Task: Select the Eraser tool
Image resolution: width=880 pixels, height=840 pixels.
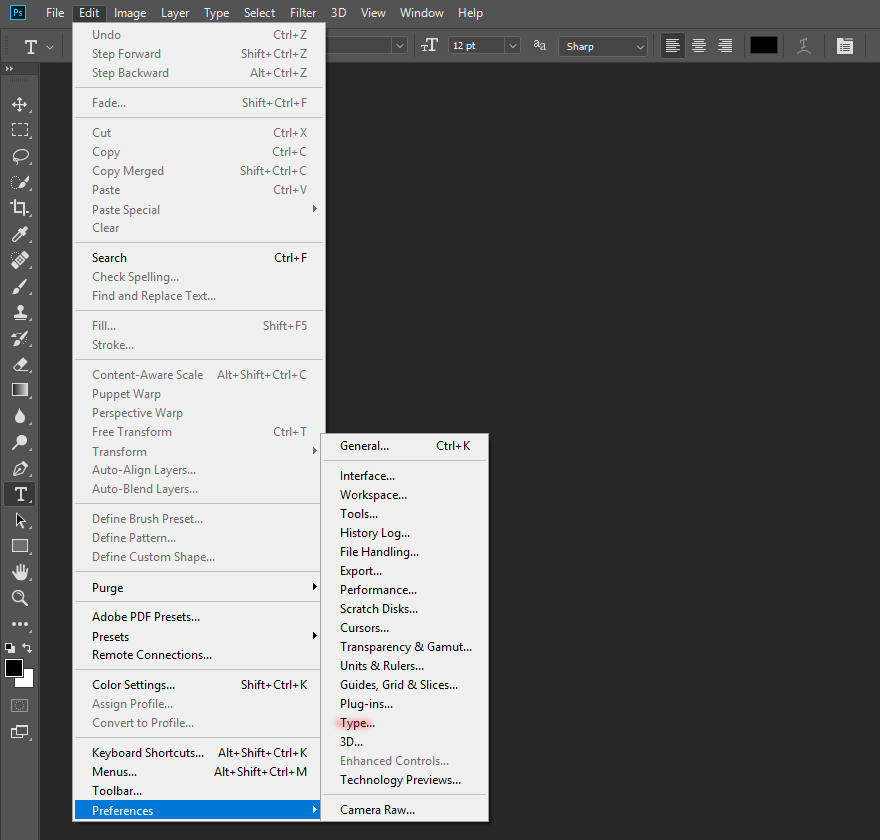Action: click(x=20, y=364)
